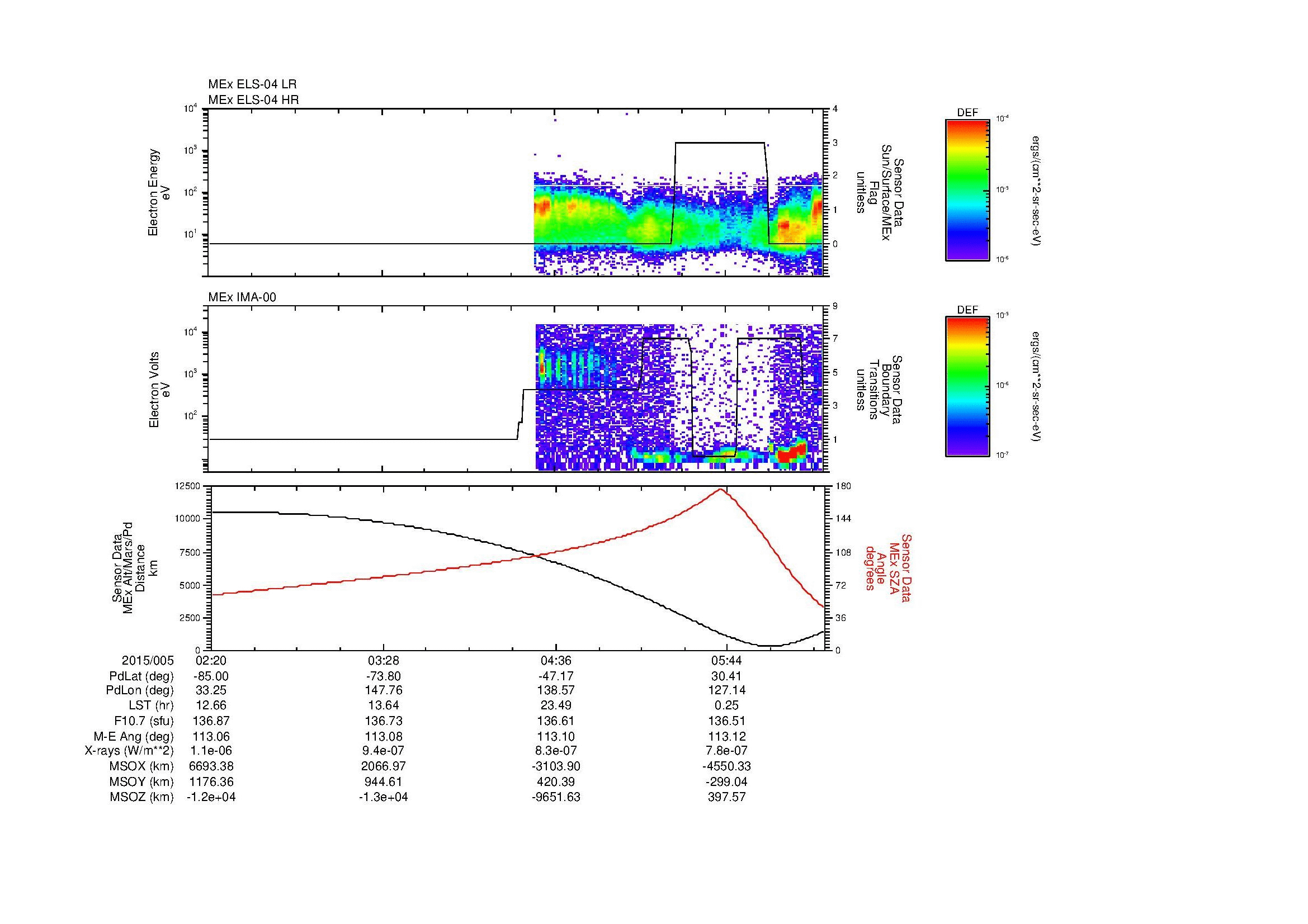Screen dimensions: 1308x924
Task: Click the MSOZ value '-9651.63'
Action: (555, 798)
